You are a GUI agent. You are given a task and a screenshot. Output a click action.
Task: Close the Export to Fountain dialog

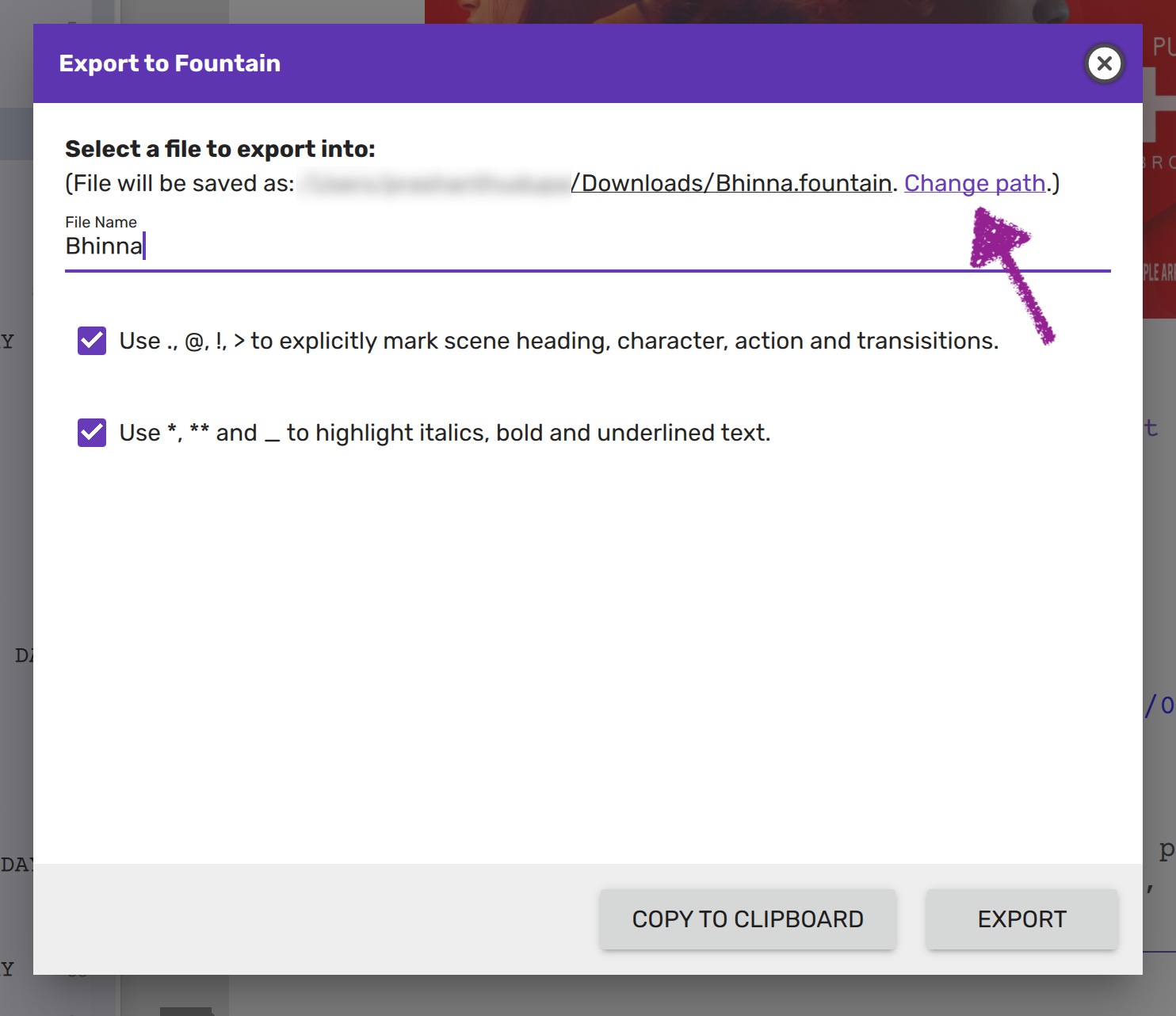click(1104, 63)
